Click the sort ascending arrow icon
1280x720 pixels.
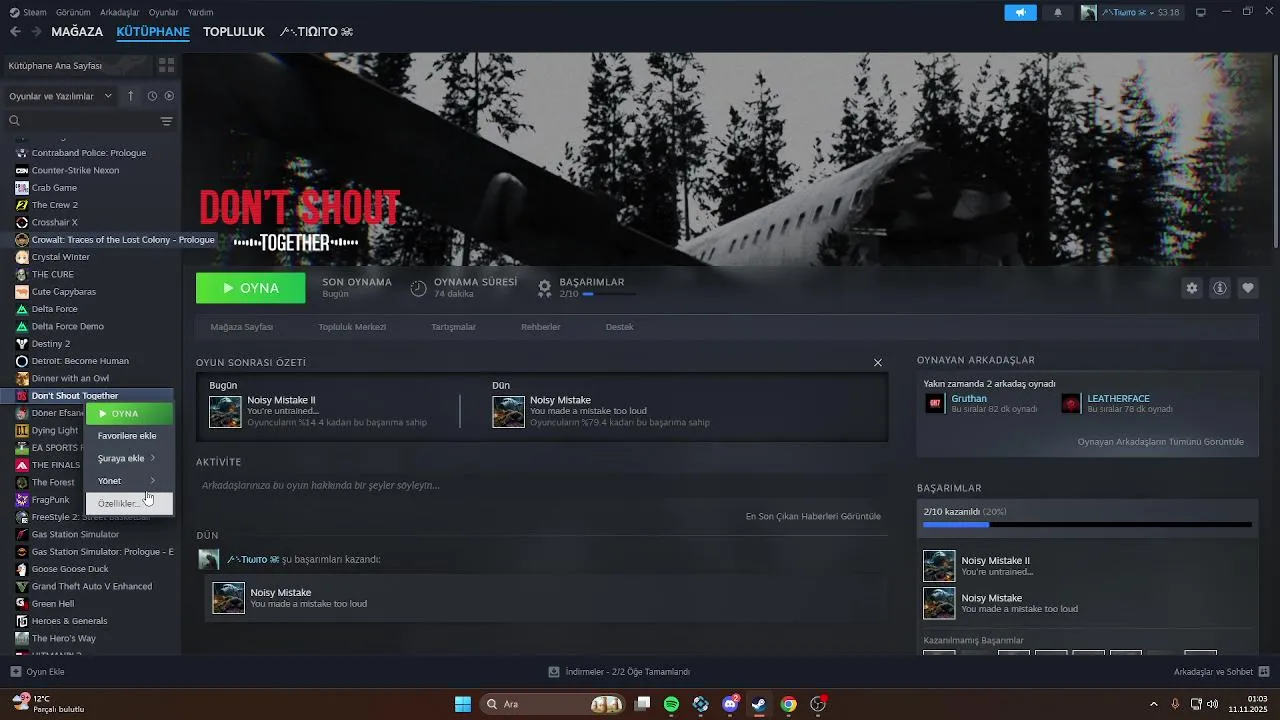130,96
